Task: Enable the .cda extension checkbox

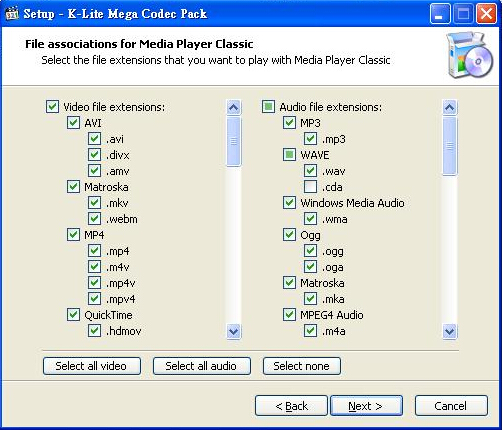Action: (310, 187)
